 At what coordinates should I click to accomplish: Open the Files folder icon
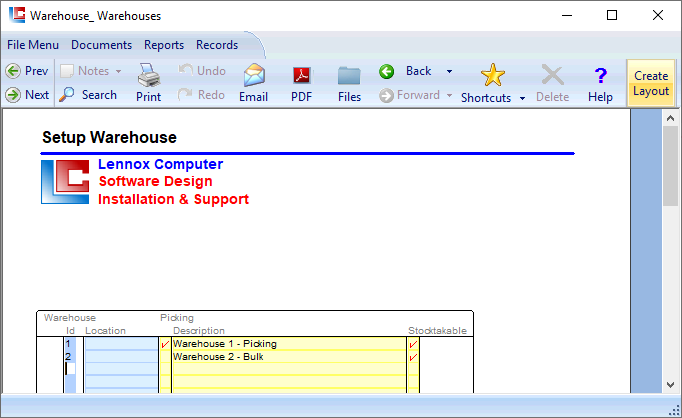(349, 76)
